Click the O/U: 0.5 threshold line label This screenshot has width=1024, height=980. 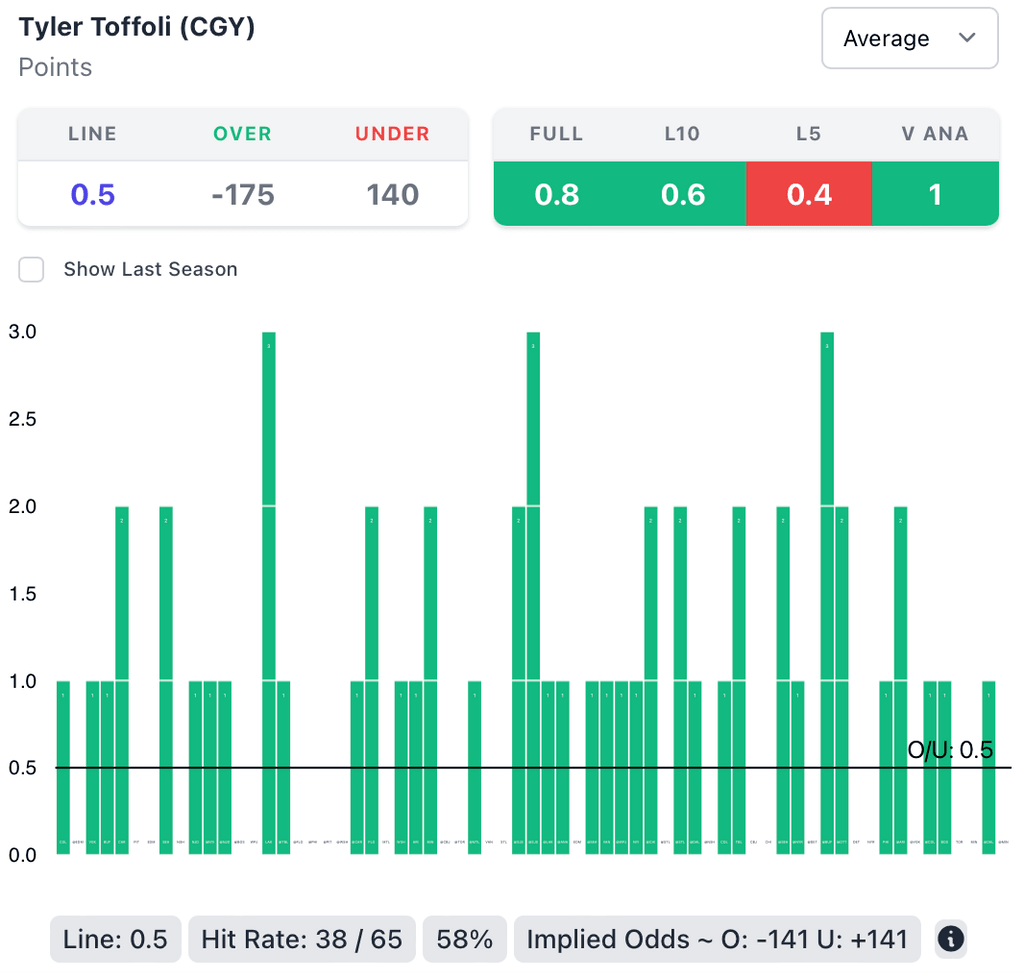point(949,750)
